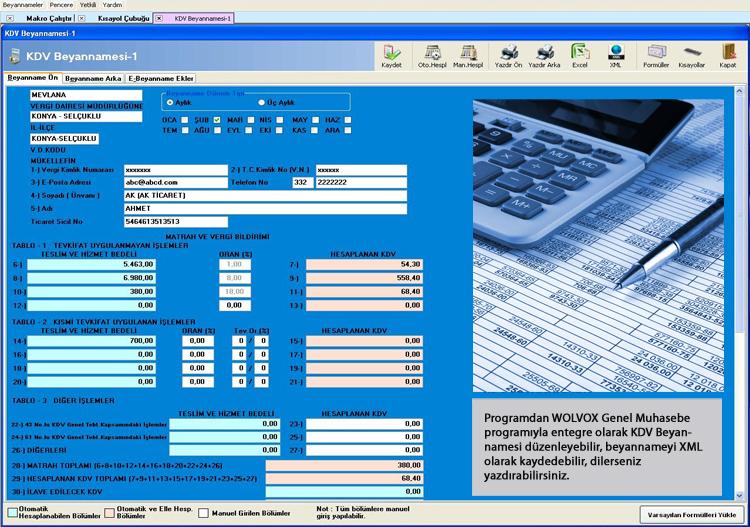Switch to the Beyanname Arka tab
Image resolution: width=750 pixels, height=527 pixels.
[x=93, y=78]
